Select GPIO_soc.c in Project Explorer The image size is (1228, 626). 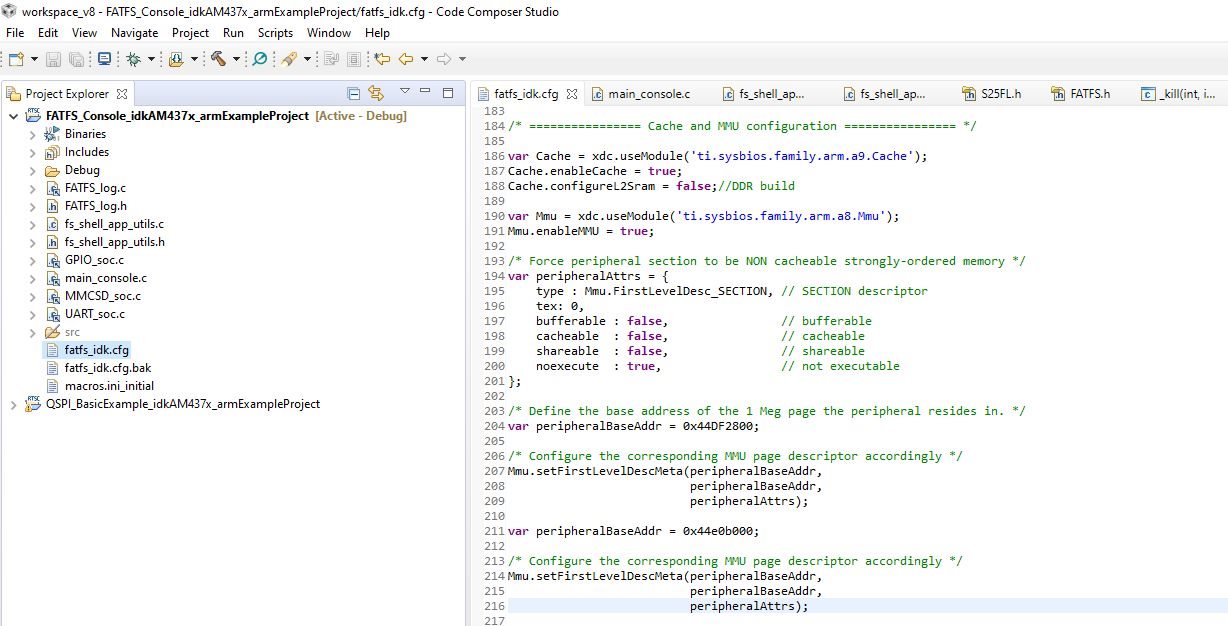[x=94, y=260]
